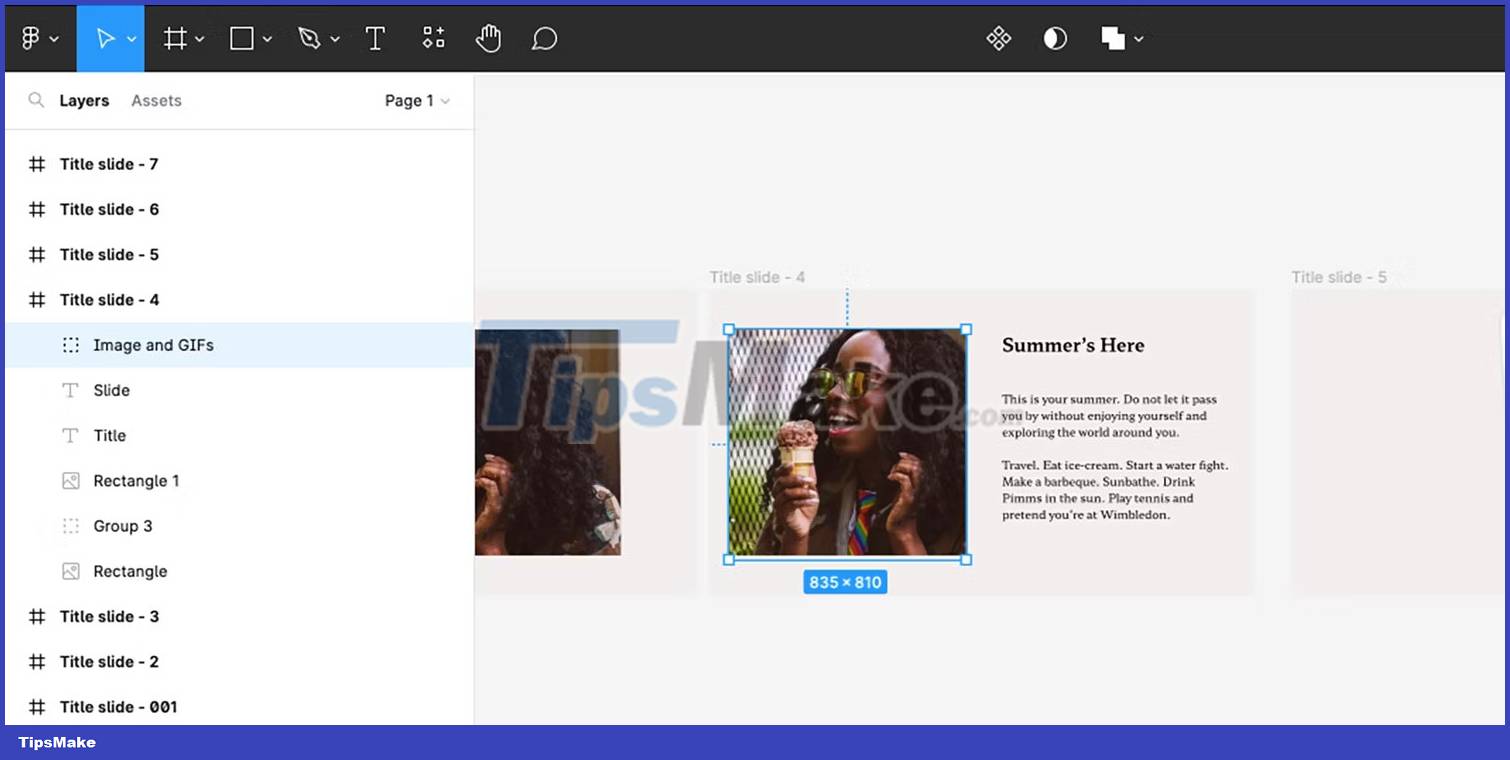This screenshot has width=1510, height=760.
Task: Open the shape tools dropdown
Action: pos(267,38)
